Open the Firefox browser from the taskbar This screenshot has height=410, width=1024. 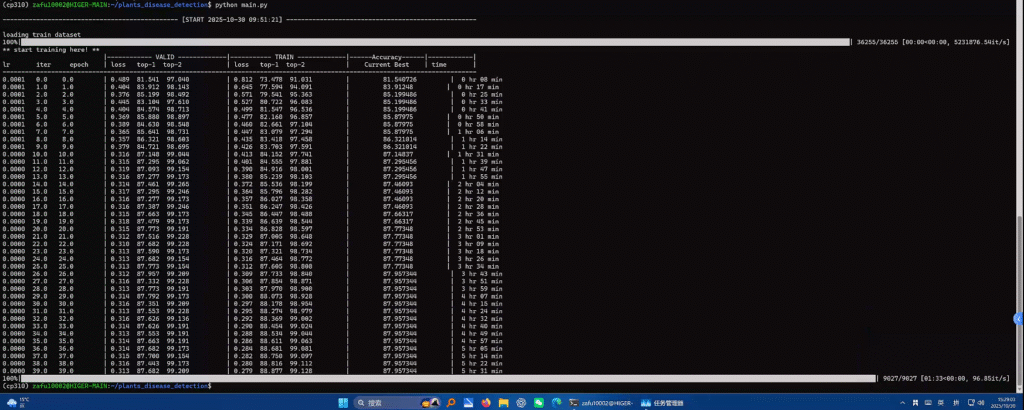tap(486, 402)
